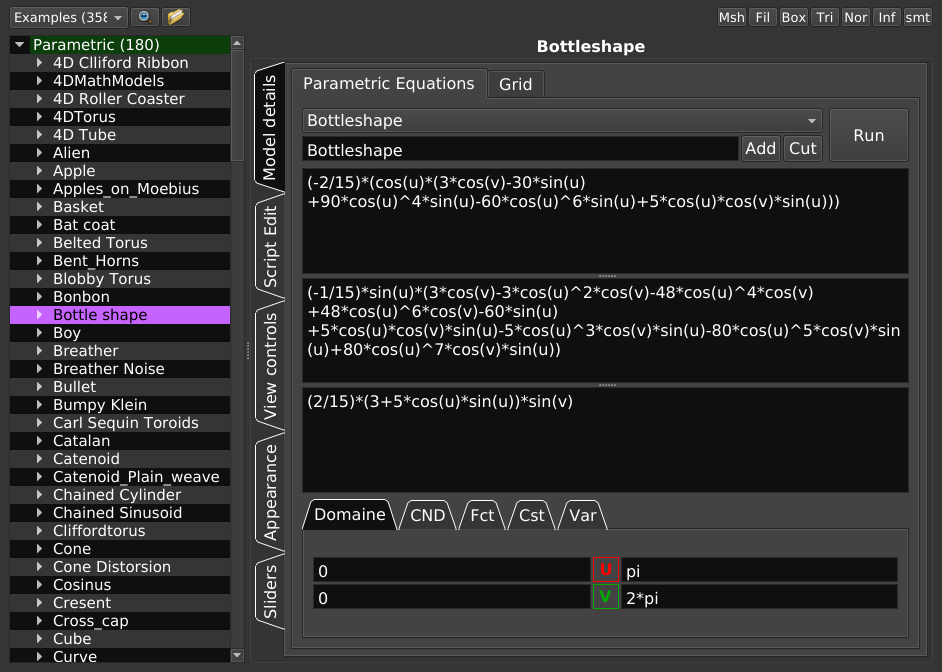This screenshot has height=672, width=942.
Task: Open the Bottleshape component dropdown
Action: pyautogui.click(x=562, y=121)
